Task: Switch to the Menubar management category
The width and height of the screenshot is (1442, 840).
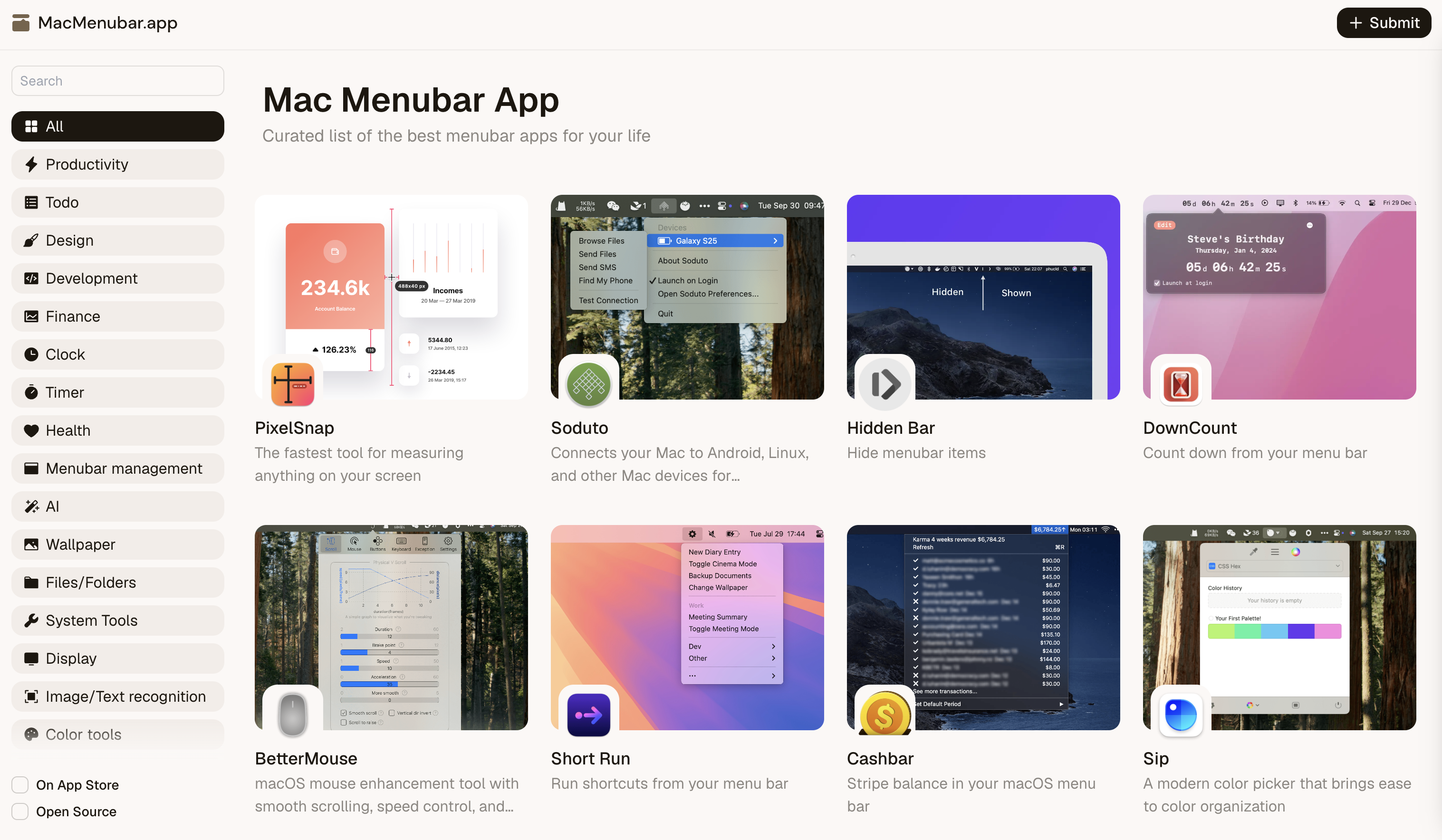Action: (117, 468)
